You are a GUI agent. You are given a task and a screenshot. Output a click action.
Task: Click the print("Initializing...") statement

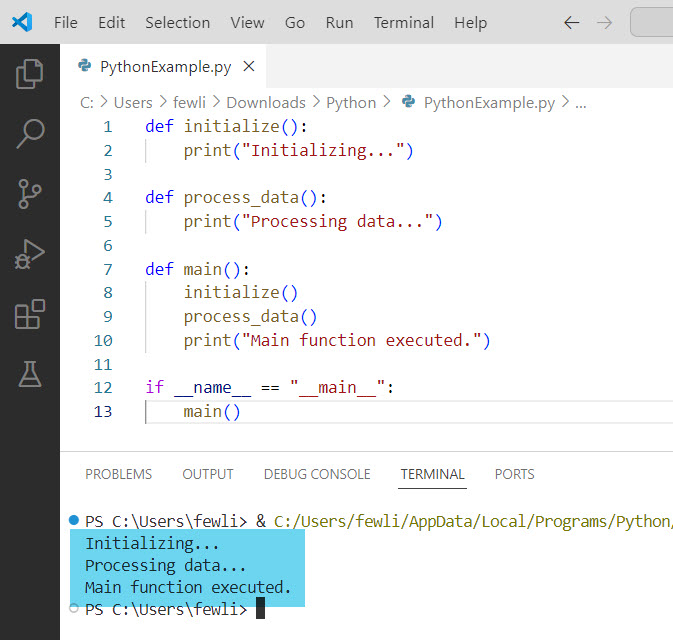(x=298, y=151)
